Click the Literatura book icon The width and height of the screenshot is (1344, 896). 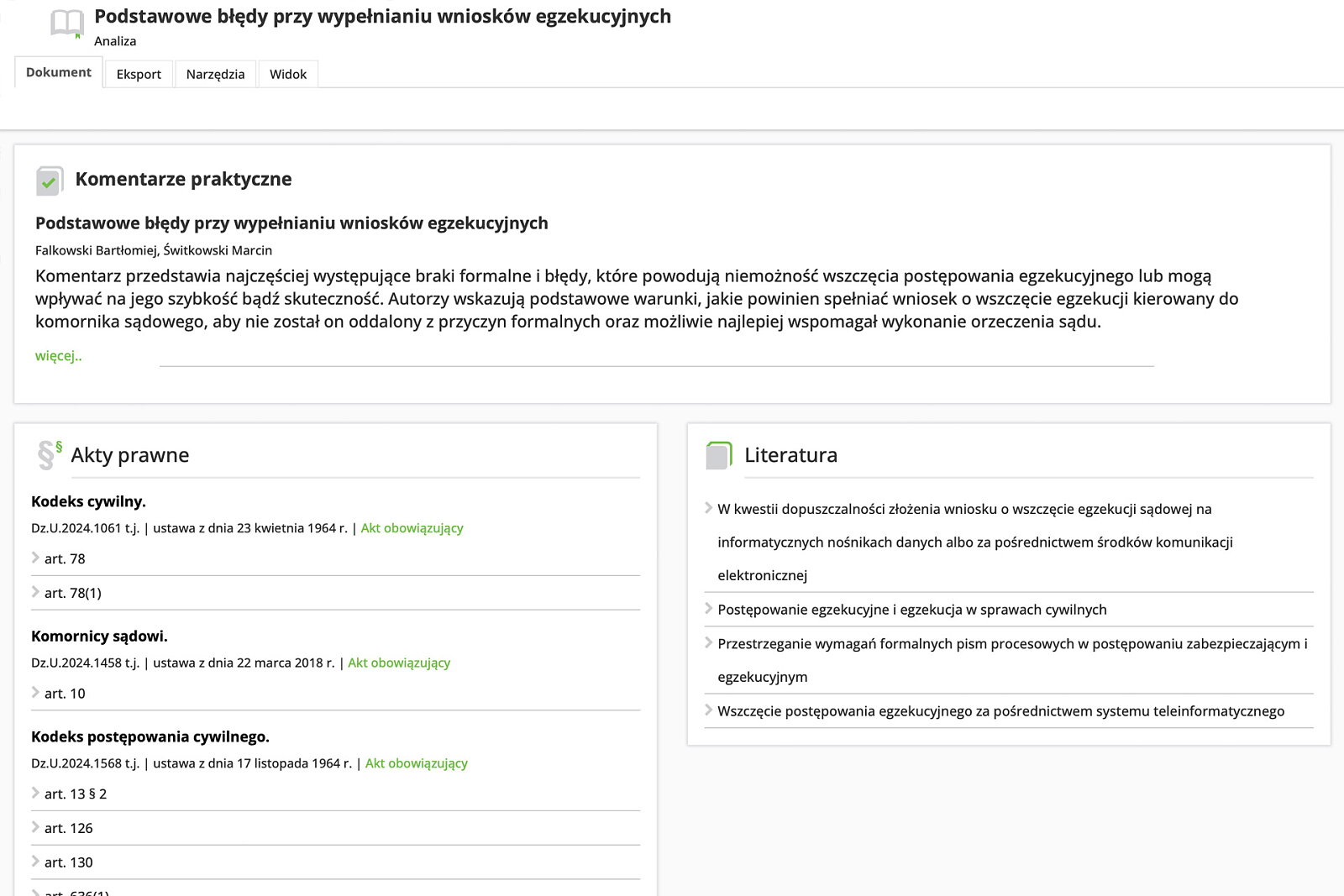pyautogui.click(x=719, y=455)
